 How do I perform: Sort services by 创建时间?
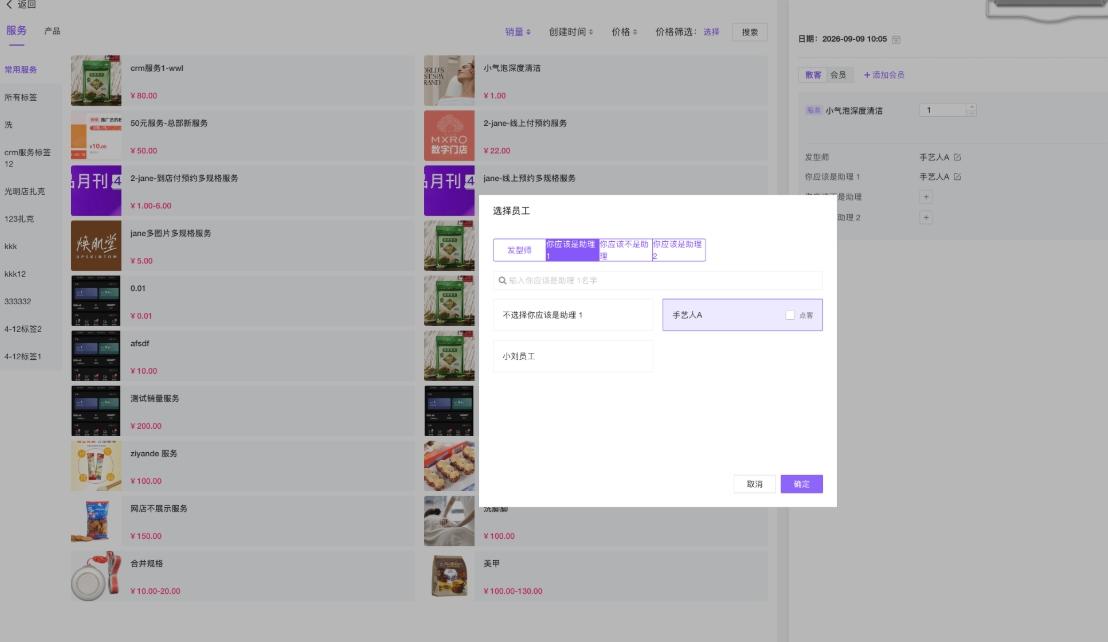coord(571,32)
